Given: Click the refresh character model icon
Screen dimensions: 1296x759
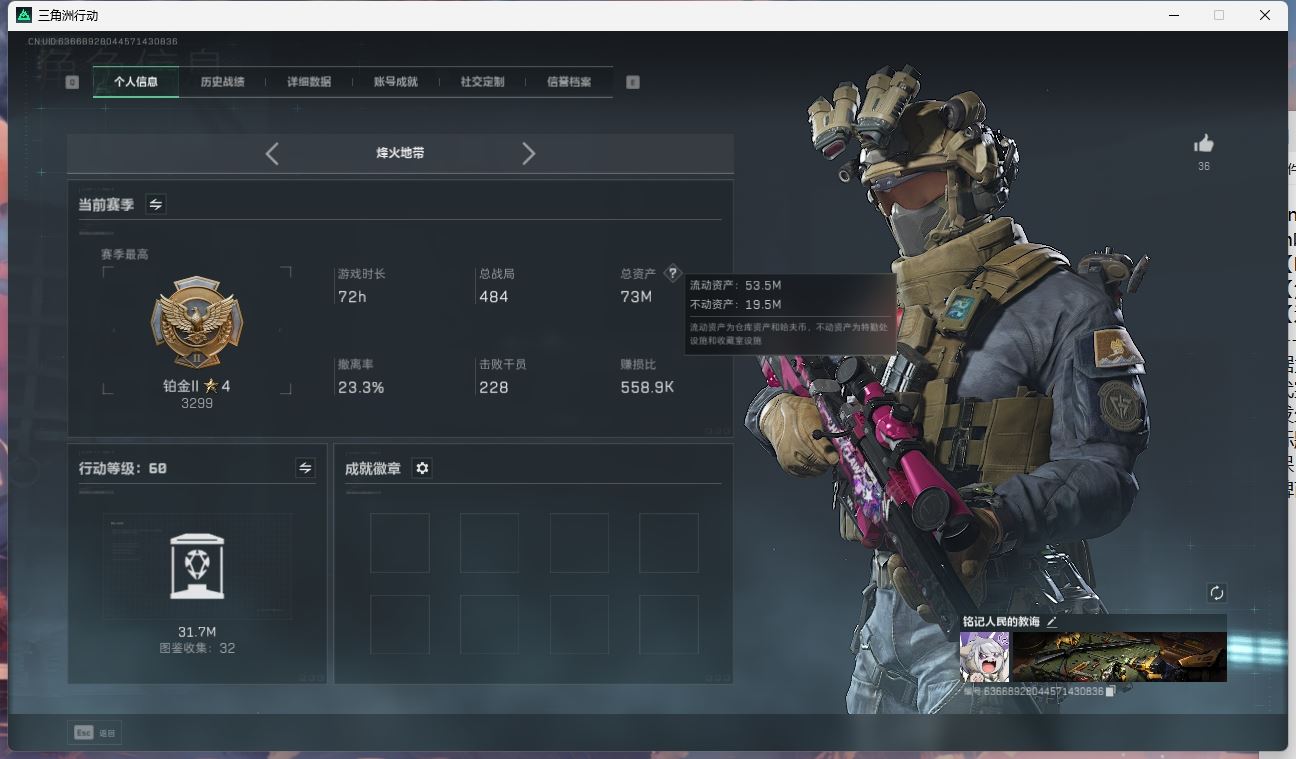Looking at the screenshot, I should tap(1216, 593).
